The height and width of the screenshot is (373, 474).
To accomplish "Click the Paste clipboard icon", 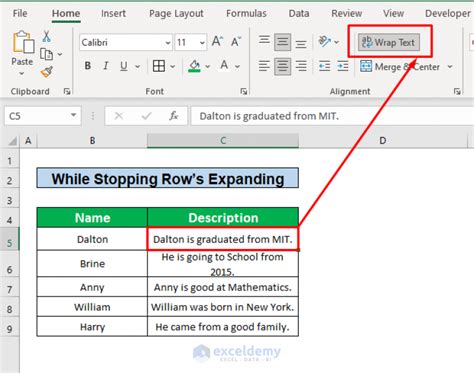I will point(23,42).
